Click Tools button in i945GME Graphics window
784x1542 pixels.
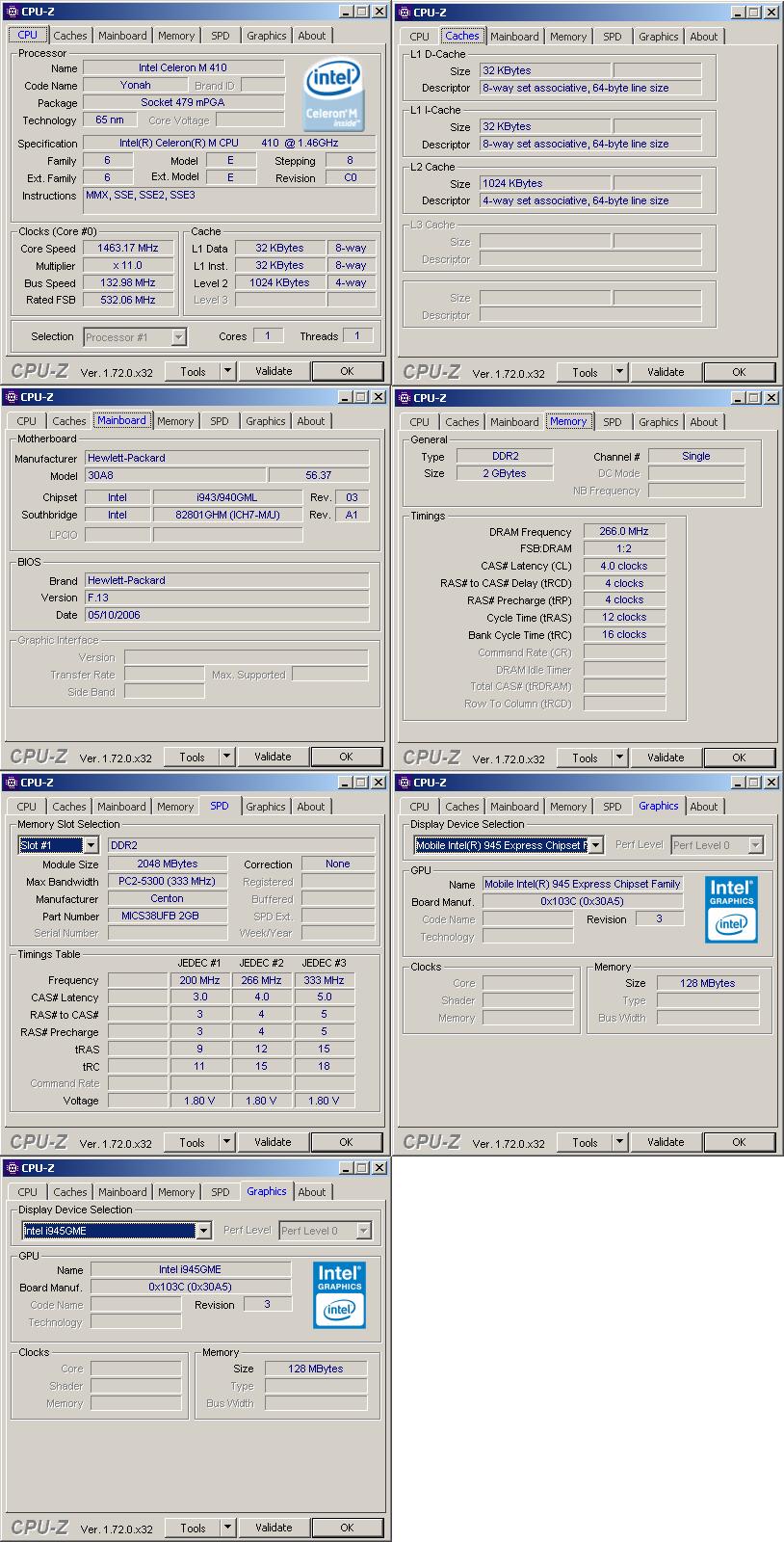193,1528
